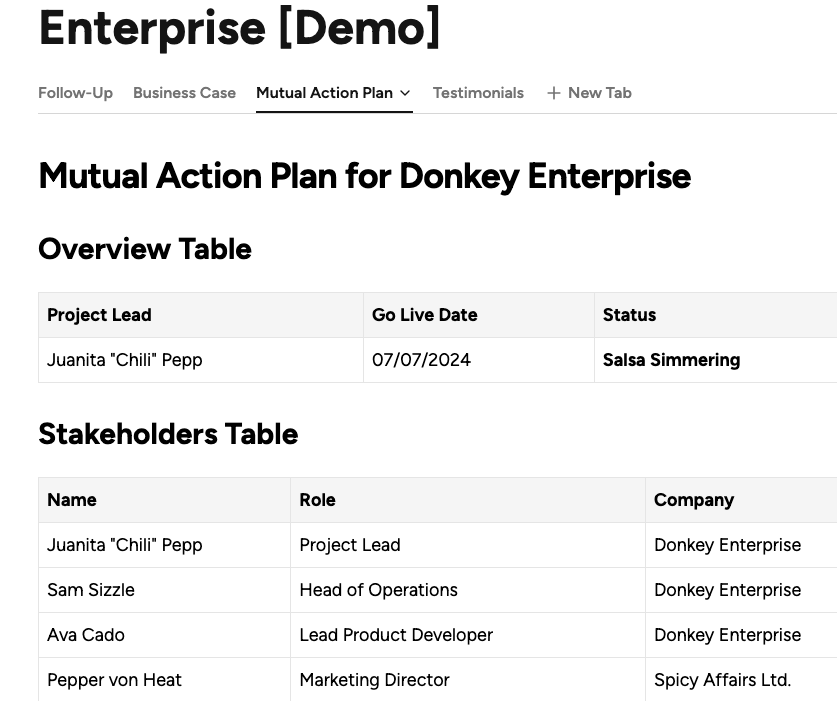
Task: Expand the Mutual Action Plan tab chevron
Action: (405, 93)
